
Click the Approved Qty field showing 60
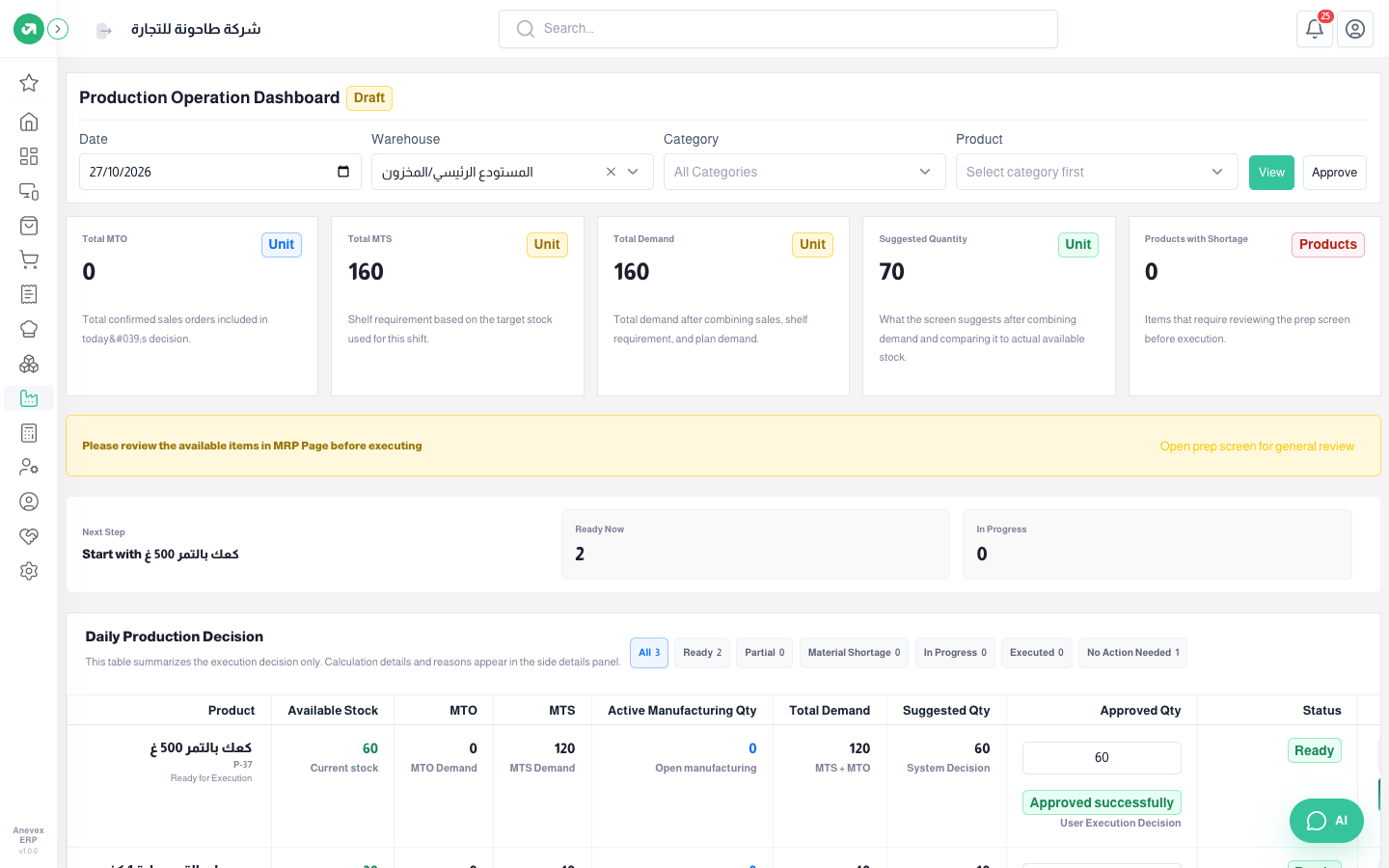[1102, 758]
